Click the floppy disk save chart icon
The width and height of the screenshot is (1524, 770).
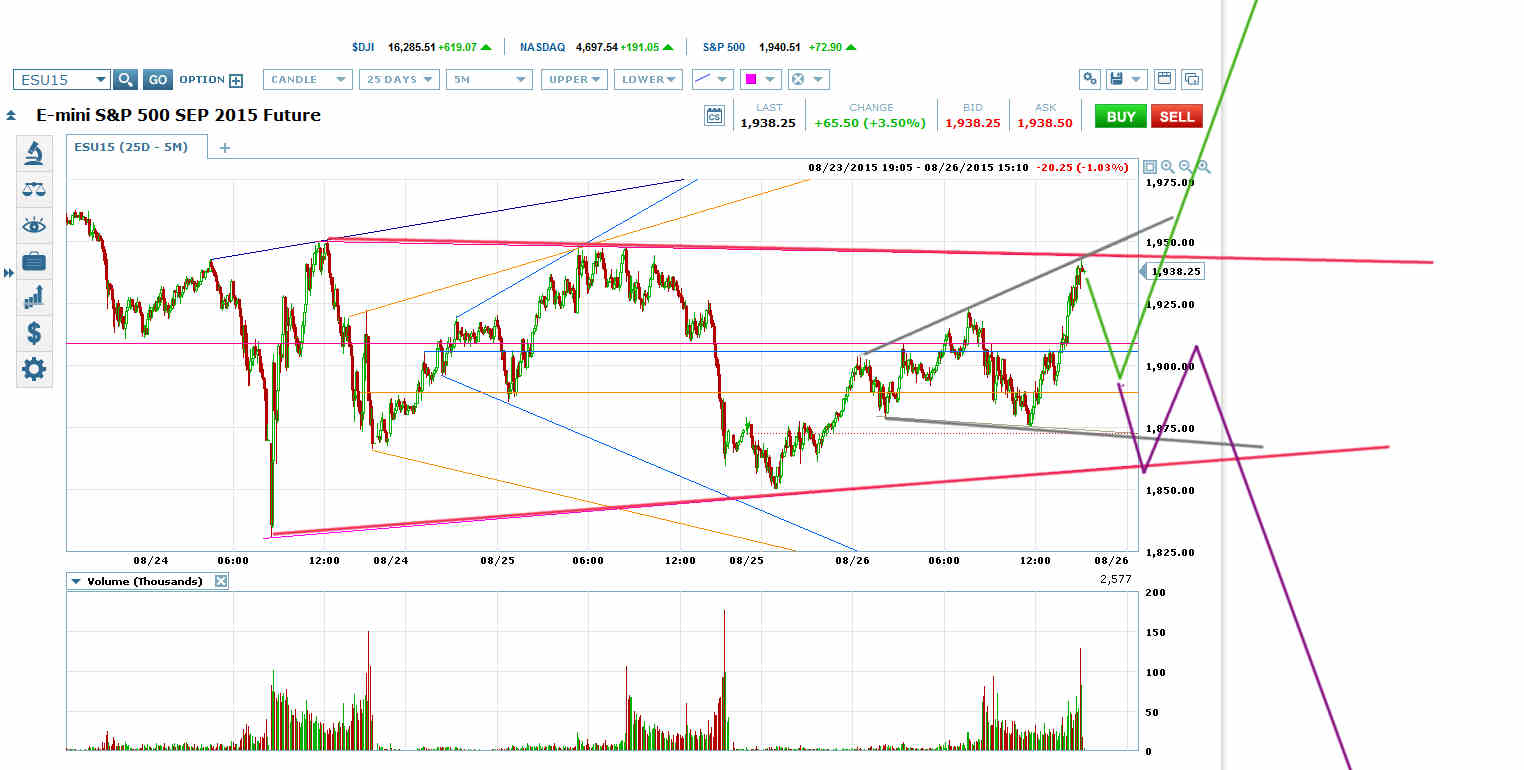[x=1117, y=79]
